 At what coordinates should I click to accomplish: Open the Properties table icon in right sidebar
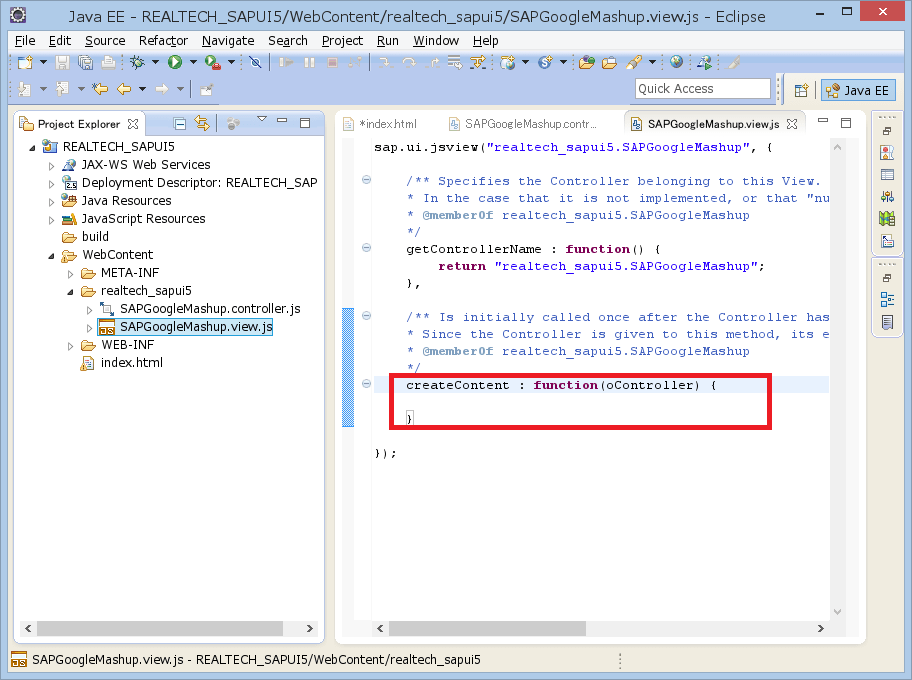click(x=887, y=175)
